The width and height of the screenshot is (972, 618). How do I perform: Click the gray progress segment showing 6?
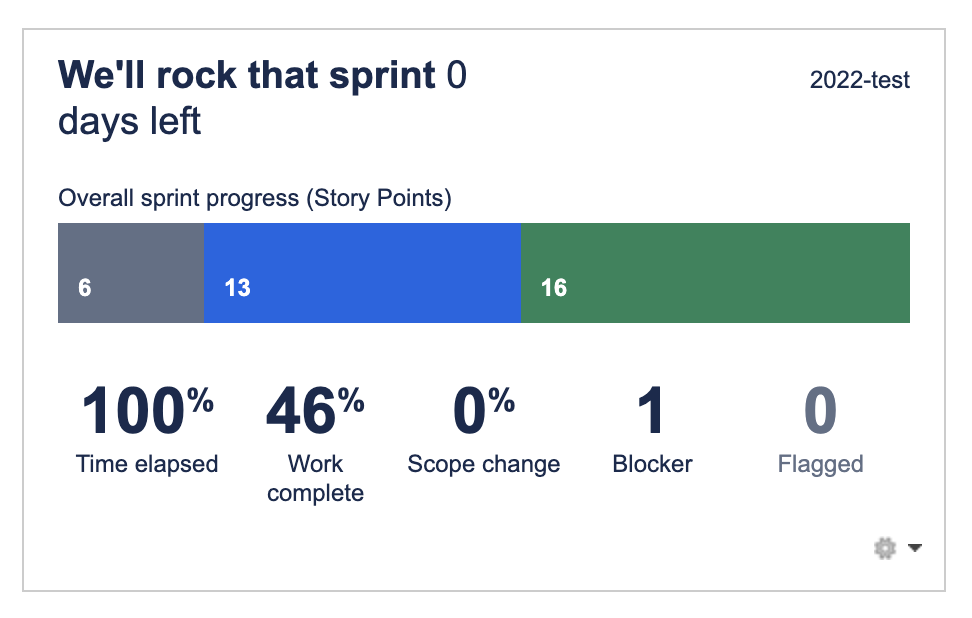131,273
